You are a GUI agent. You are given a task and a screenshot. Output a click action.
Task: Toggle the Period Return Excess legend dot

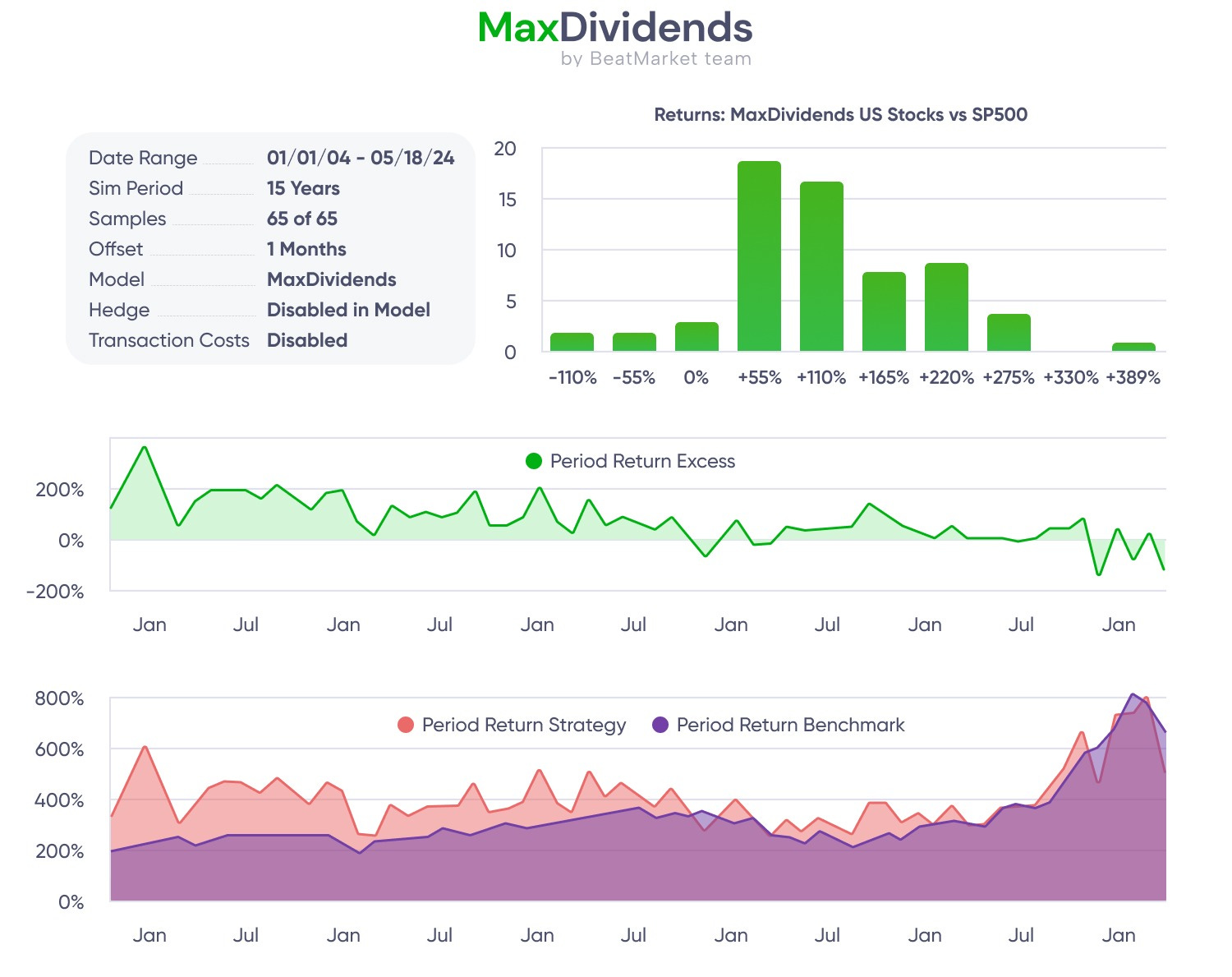tap(534, 461)
